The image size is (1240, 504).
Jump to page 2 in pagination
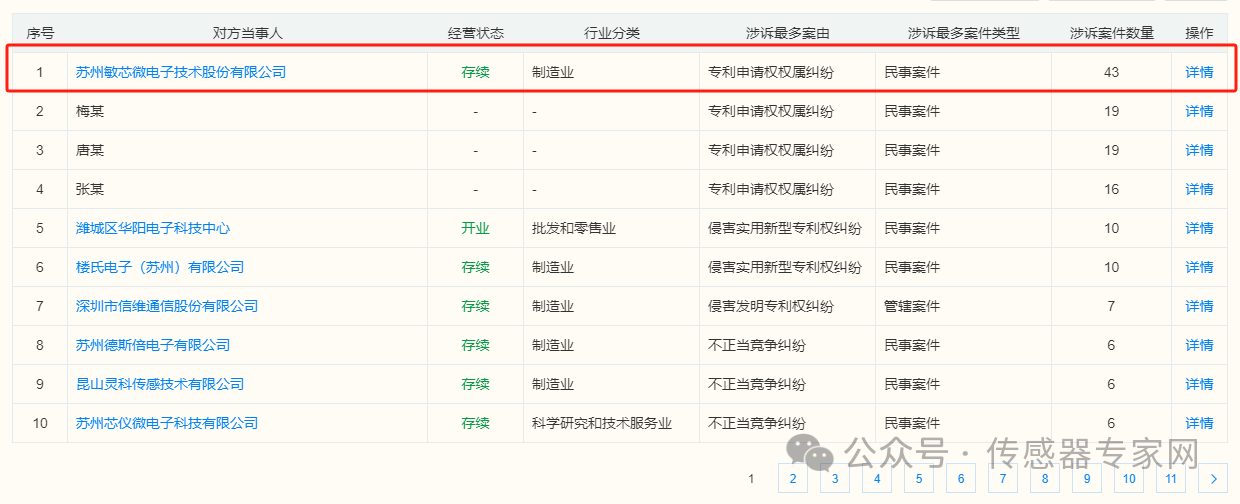[x=792, y=479]
